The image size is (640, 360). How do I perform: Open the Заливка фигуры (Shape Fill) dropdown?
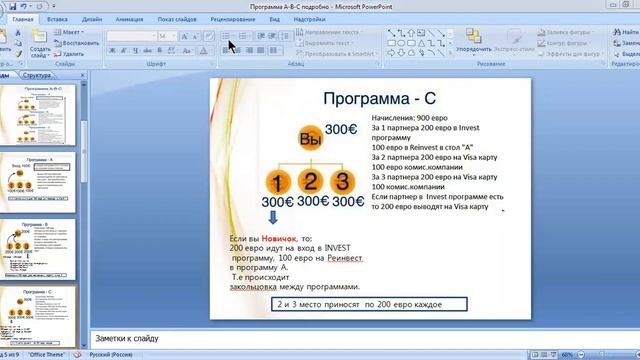coord(567,32)
